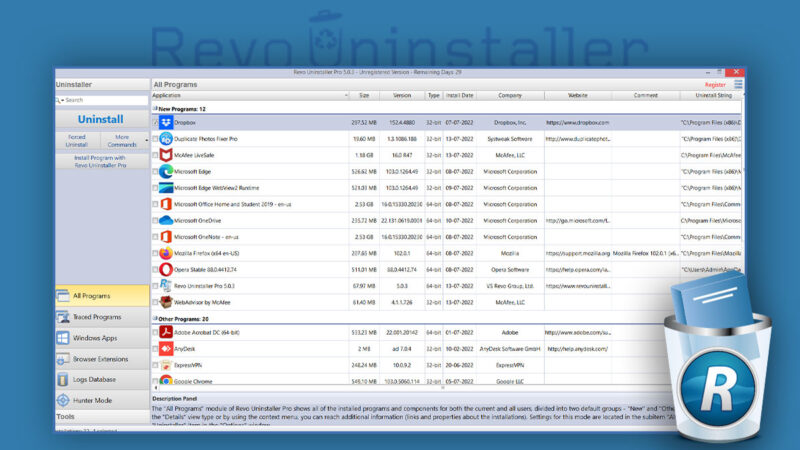Click the McAfee LiveSafe icon
The height and width of the screenshot is (450, 800).
[x=166, y=155]
